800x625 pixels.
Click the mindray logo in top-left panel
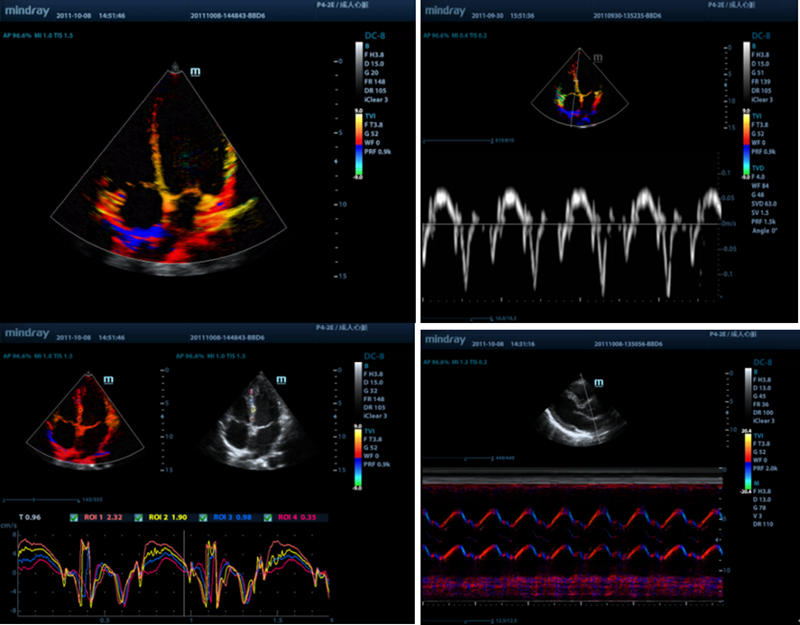(x=27, y=9)
